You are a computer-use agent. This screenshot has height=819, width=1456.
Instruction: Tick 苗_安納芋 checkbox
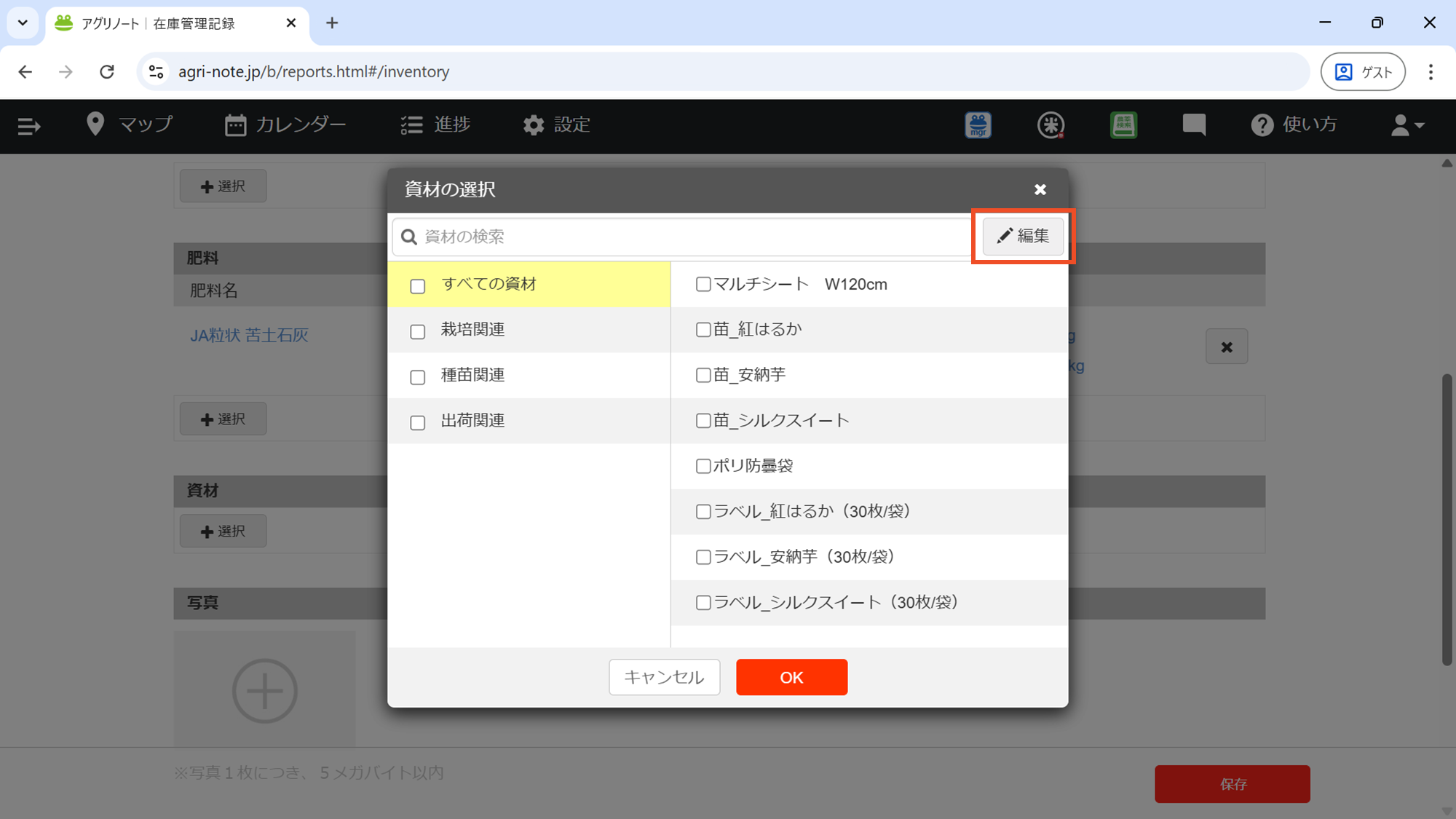pos(703,375)
